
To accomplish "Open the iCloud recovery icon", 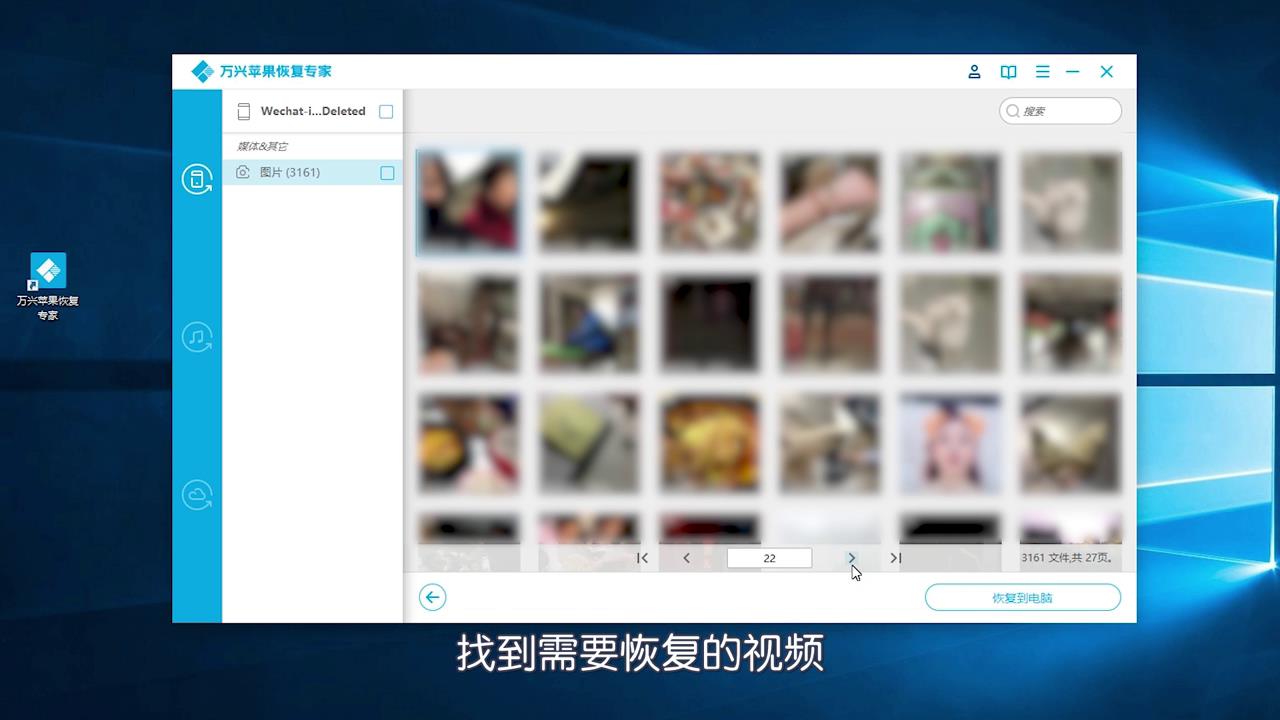I will (197, 493).
